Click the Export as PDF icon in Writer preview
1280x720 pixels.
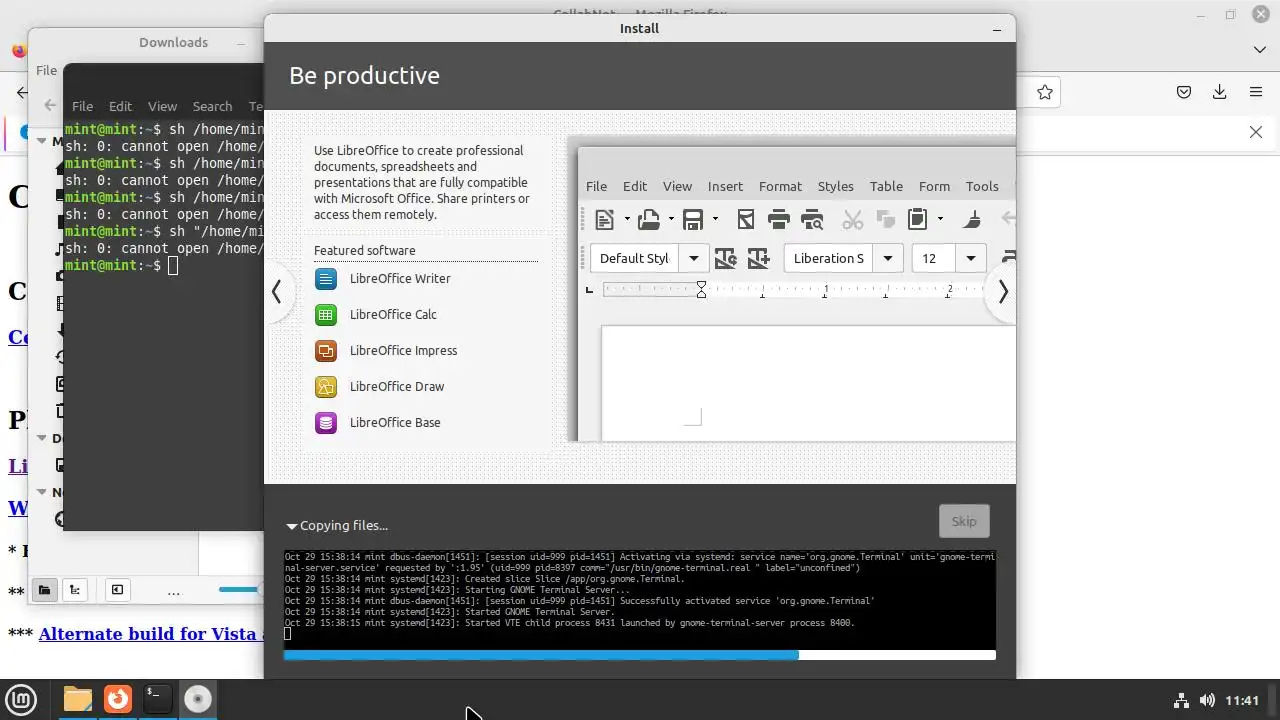click(745, 220)
